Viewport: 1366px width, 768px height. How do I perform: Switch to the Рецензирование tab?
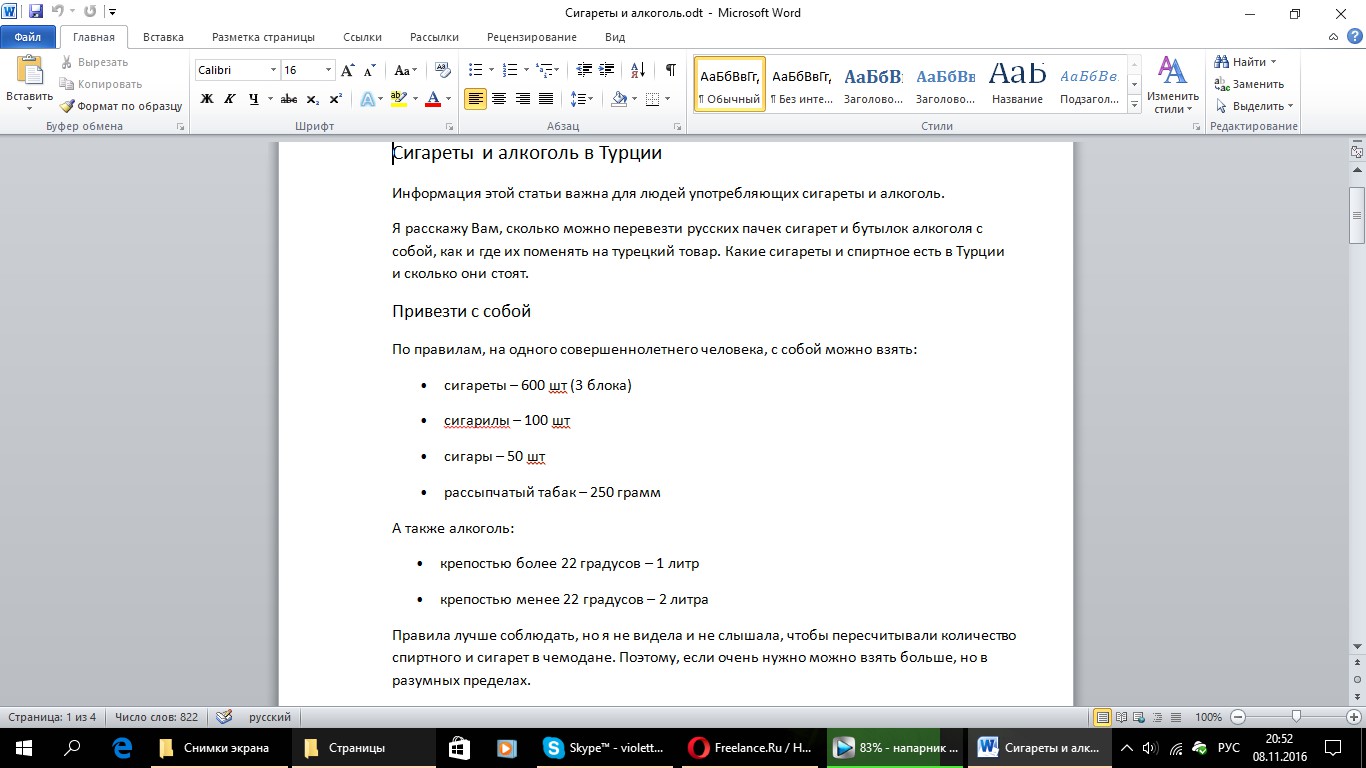click(532, 37)
